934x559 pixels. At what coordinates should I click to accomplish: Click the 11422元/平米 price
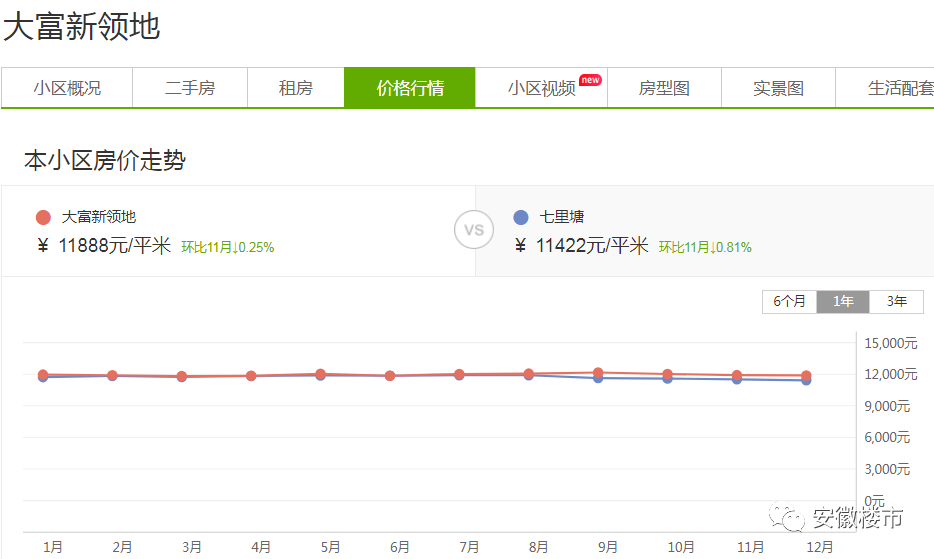(592, 246)
